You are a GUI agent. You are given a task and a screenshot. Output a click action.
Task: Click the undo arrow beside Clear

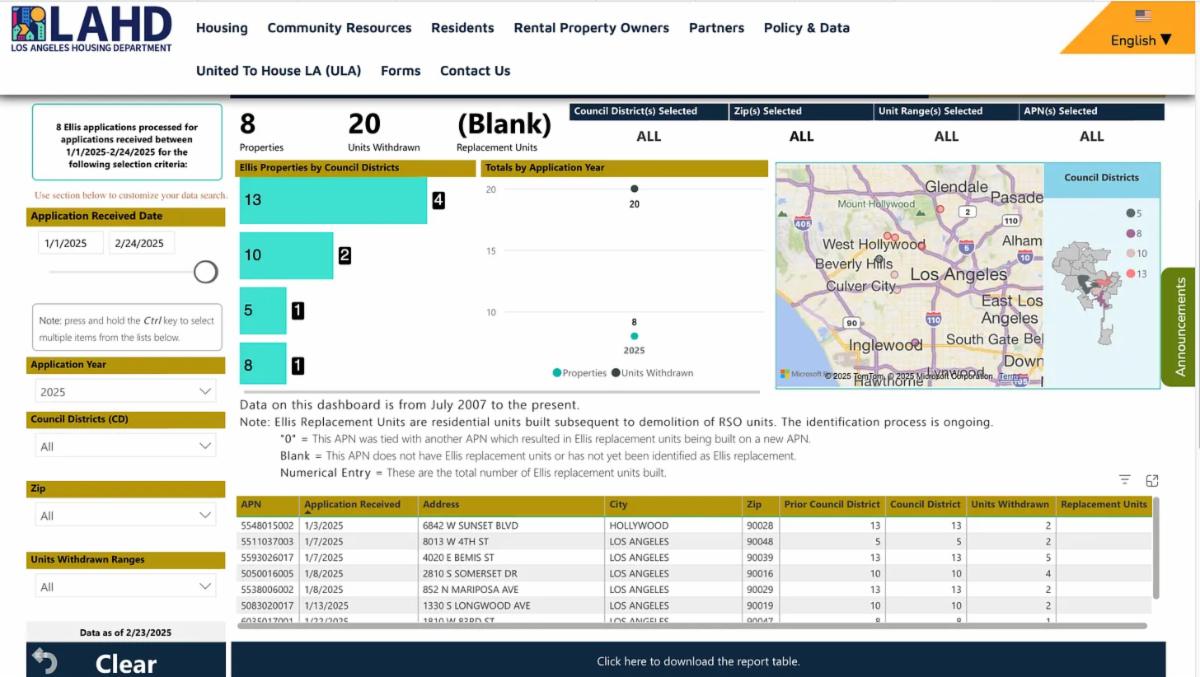(x=45, y=661)
